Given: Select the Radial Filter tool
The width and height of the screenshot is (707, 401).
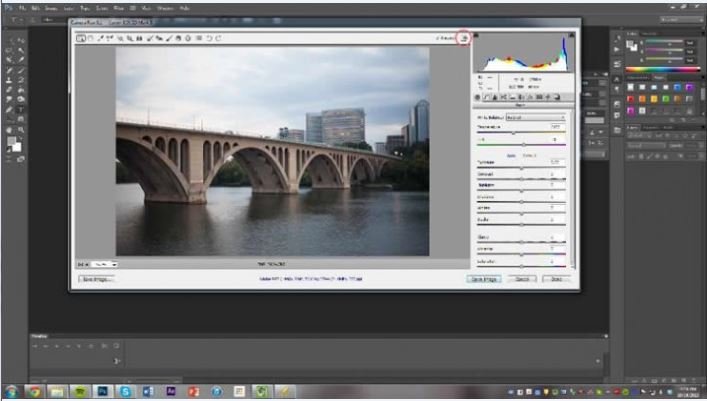Looking at the screenshot, I should (x=188, y=38).
